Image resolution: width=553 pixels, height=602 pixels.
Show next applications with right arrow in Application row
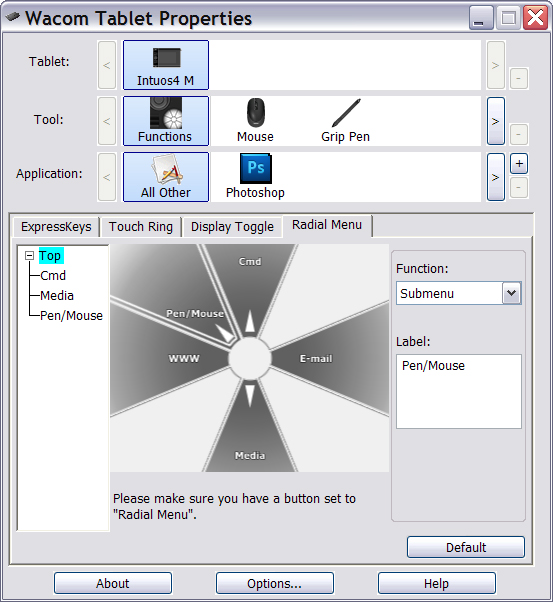click(496, 177)
